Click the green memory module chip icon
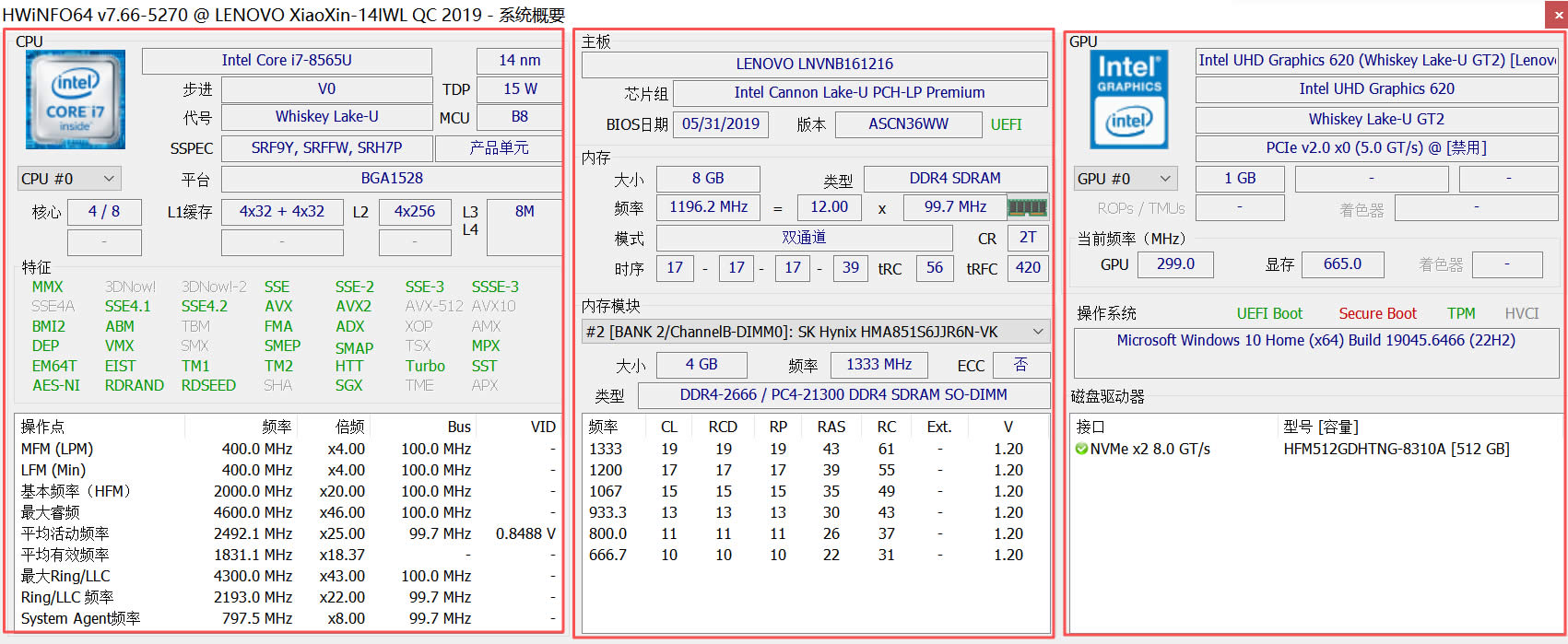 (x=1027, y=207)
